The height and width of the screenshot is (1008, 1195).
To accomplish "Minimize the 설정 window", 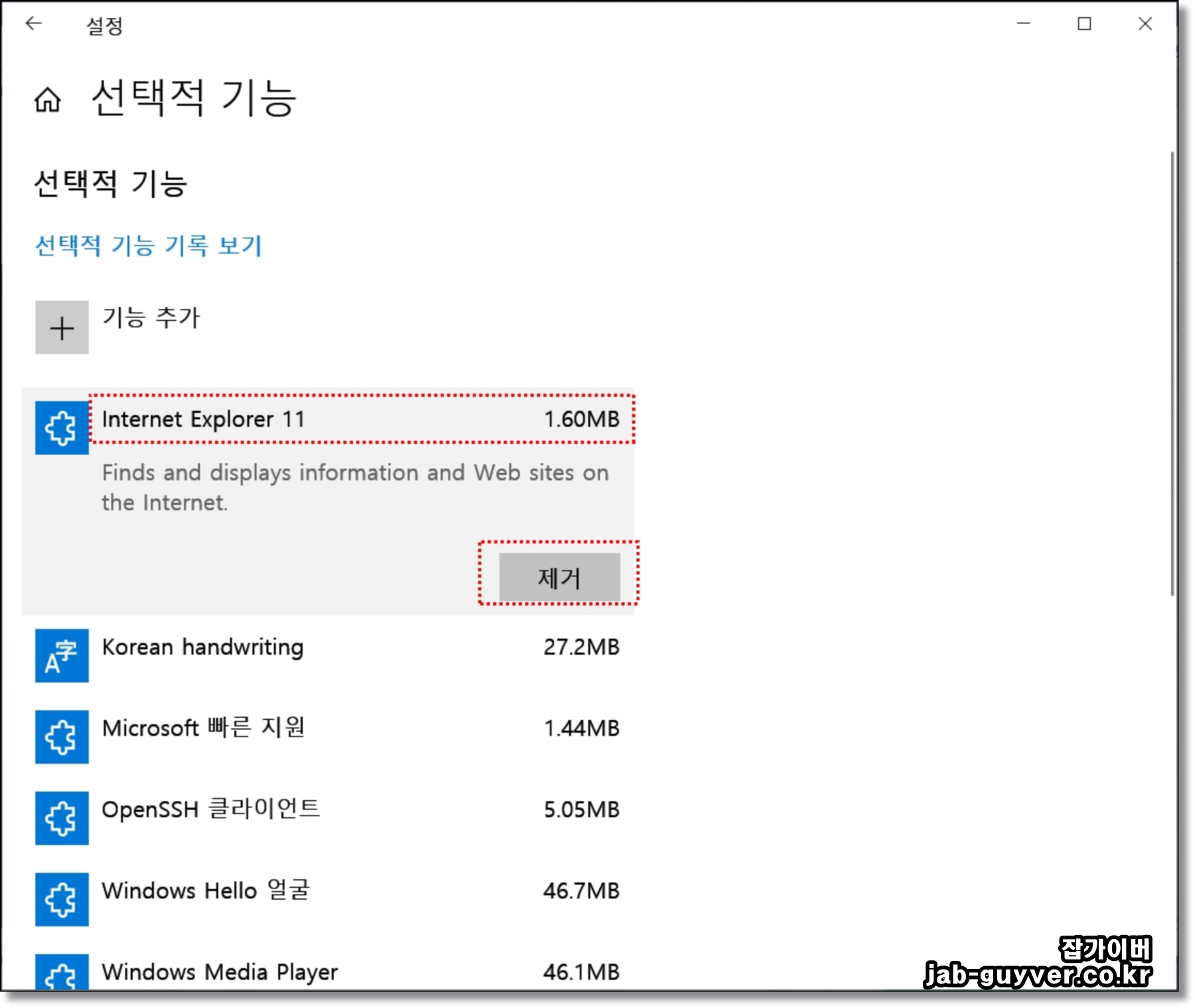I will click(1024, 24).
